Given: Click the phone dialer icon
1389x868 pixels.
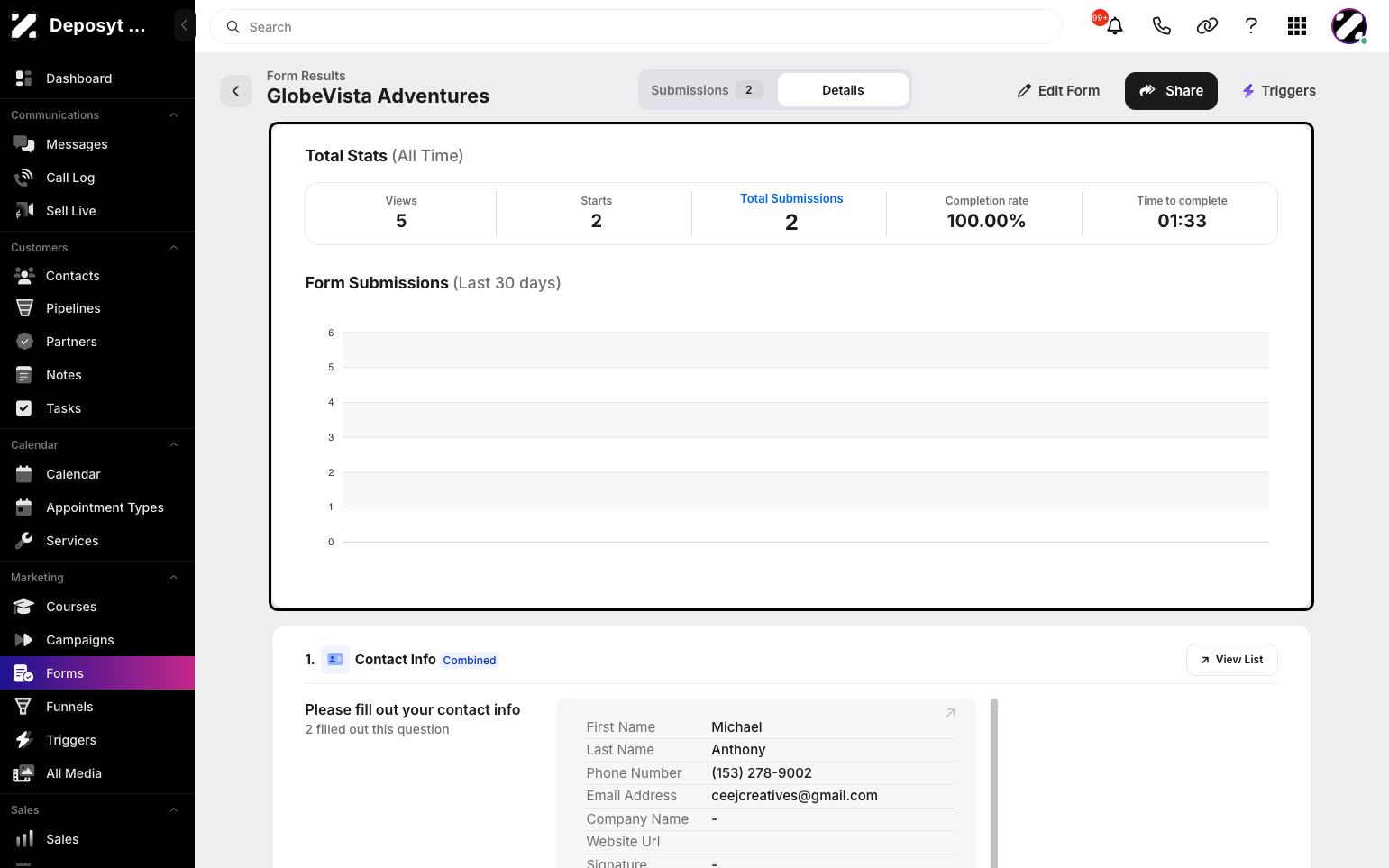Looking at the screenshot, I should (1161, 26).
